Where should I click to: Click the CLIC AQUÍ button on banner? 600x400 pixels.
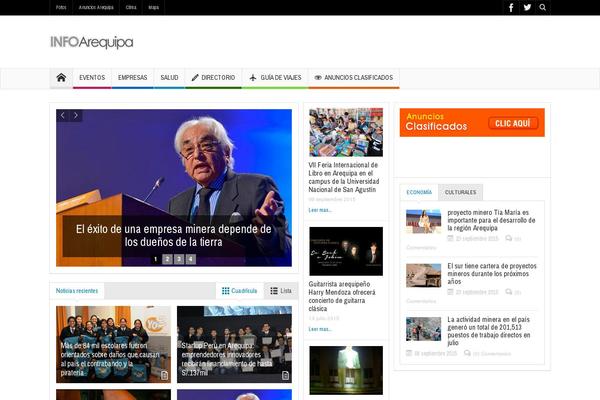513,123
